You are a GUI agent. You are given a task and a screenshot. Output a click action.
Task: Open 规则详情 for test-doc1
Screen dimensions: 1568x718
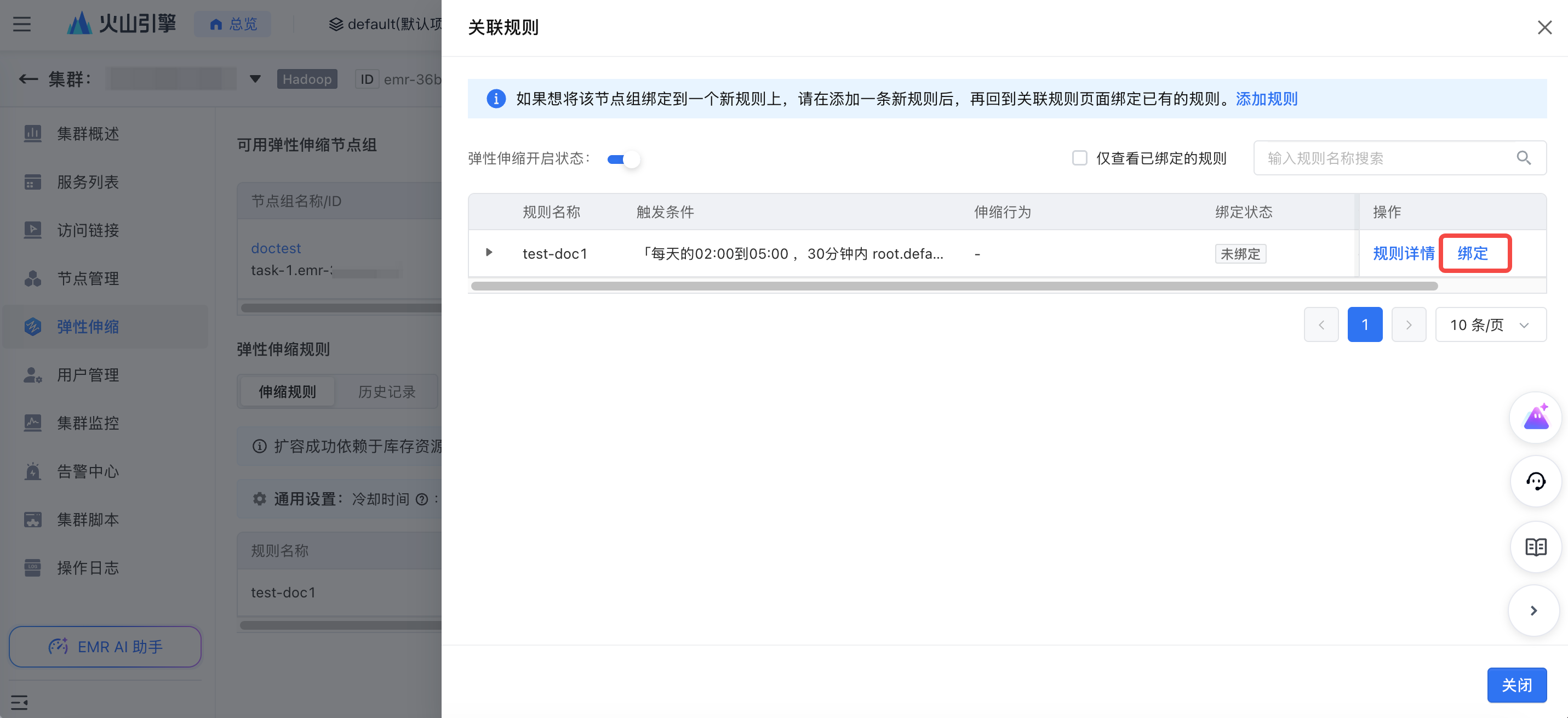(x=1403, y=253)
